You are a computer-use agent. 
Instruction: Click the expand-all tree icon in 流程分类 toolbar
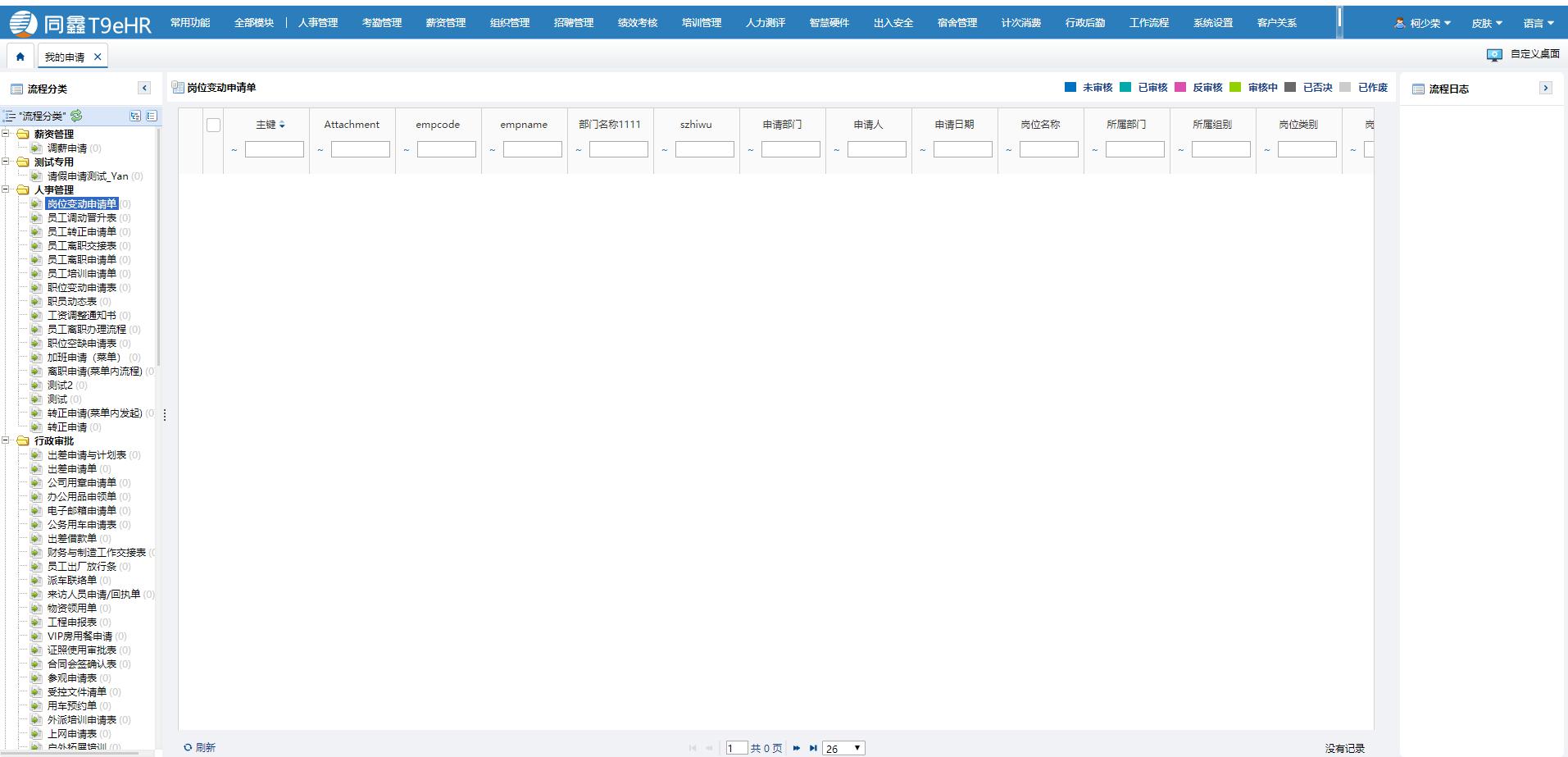pyautogui.click(x=135, y=116)
